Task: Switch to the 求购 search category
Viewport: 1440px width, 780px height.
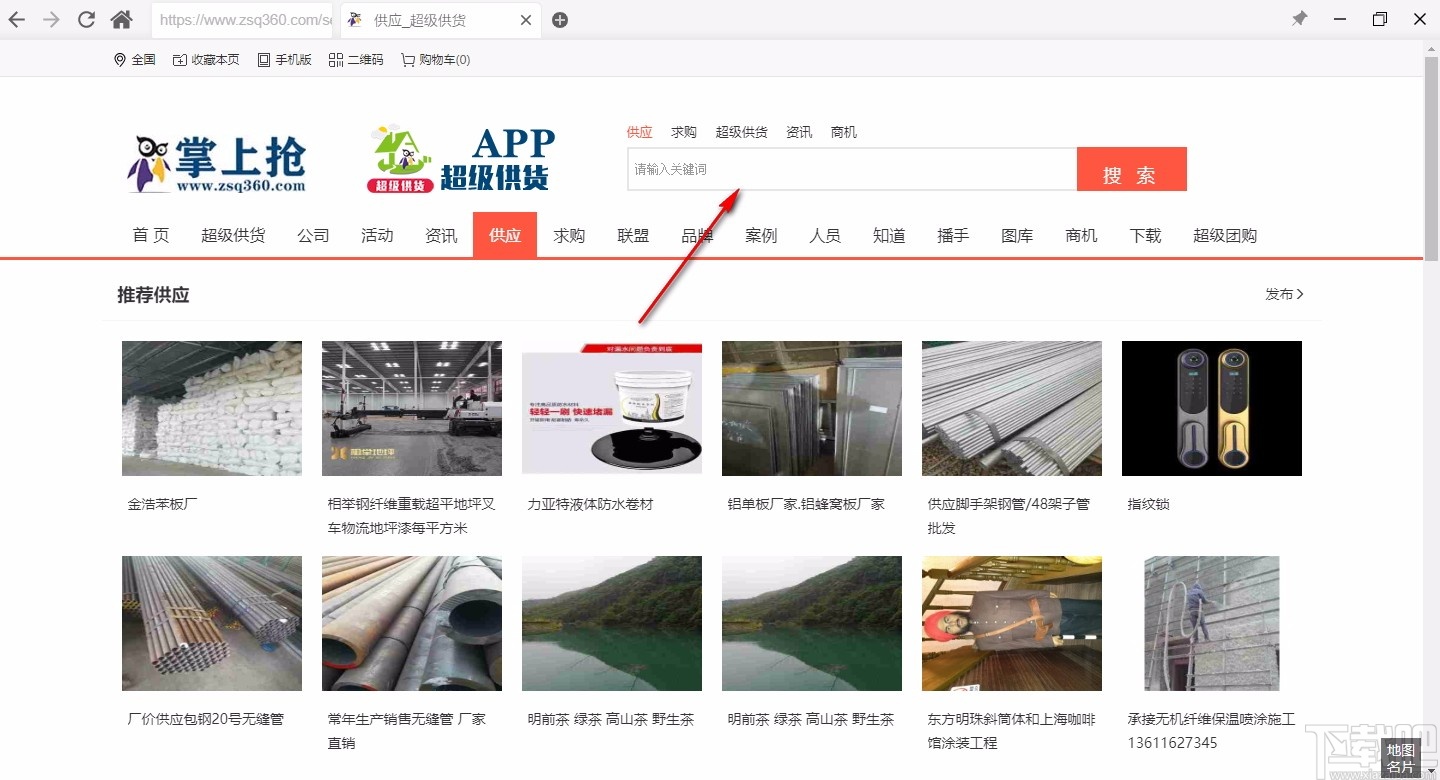Action: (x=683, y=131)
